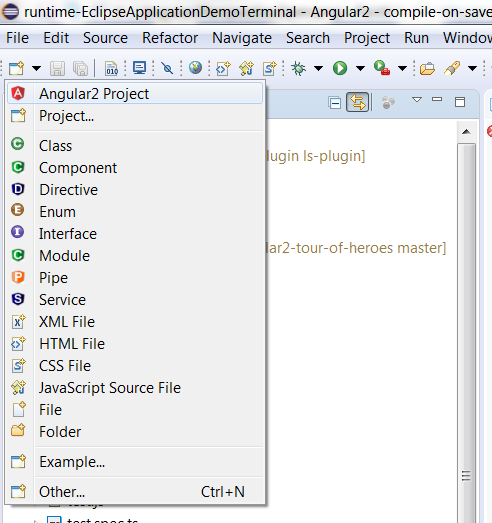Viewport: 492px width, 523px height.
Task: Open the Project menu
Action: point(367,38)
